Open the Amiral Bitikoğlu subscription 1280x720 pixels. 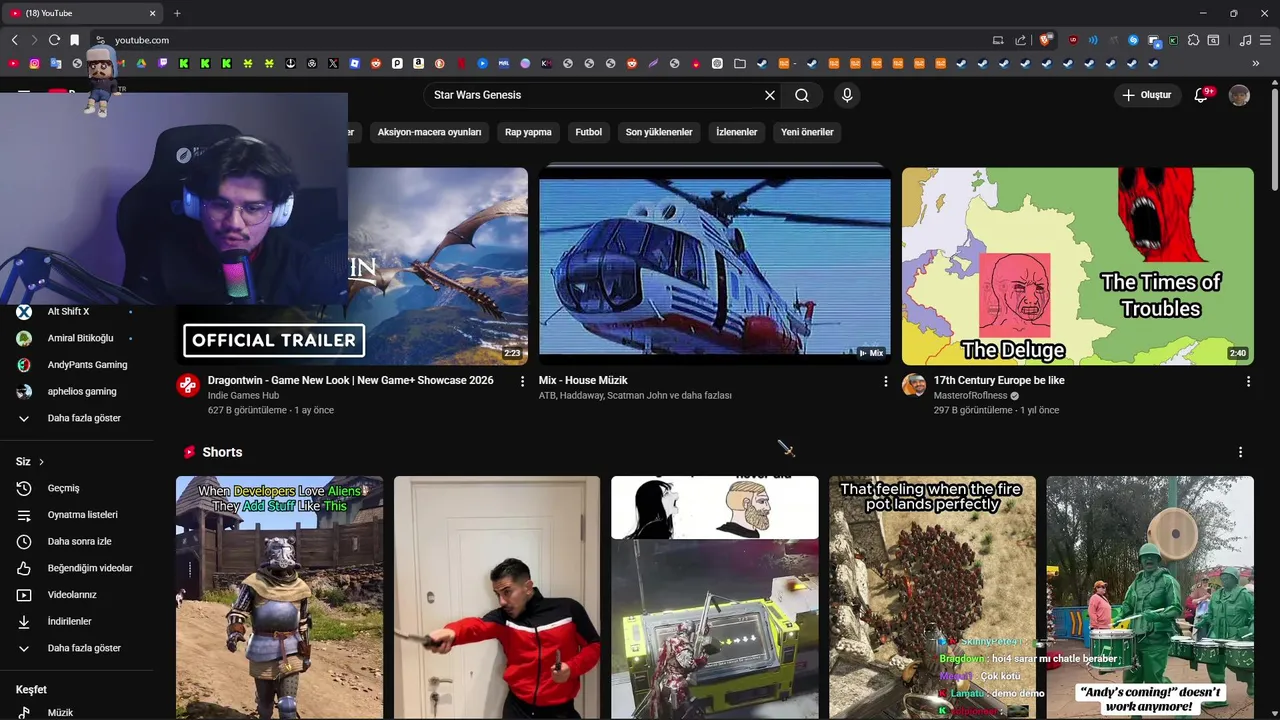click(x=80, y=338)
